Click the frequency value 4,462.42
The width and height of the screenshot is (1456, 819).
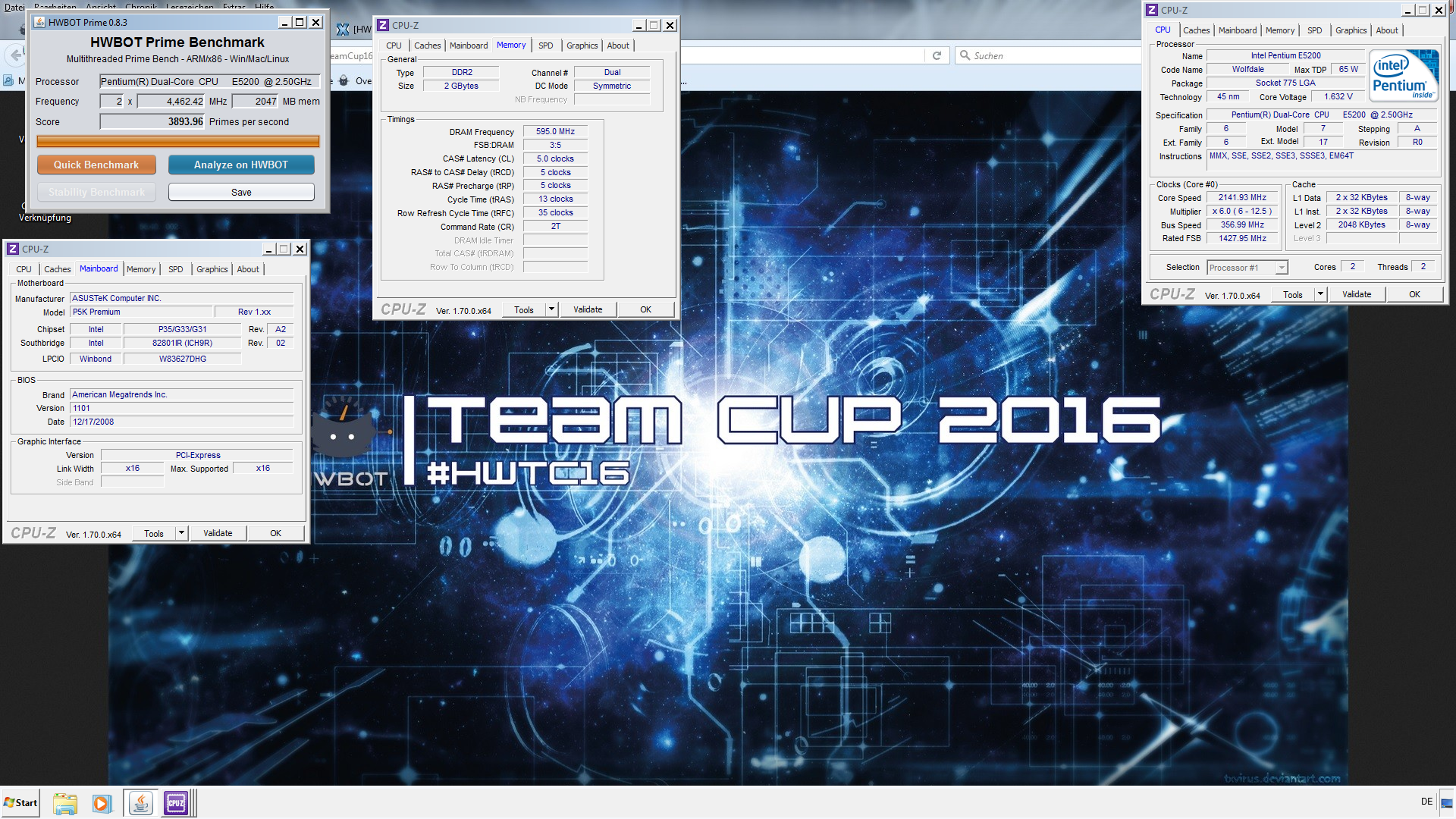171,101
